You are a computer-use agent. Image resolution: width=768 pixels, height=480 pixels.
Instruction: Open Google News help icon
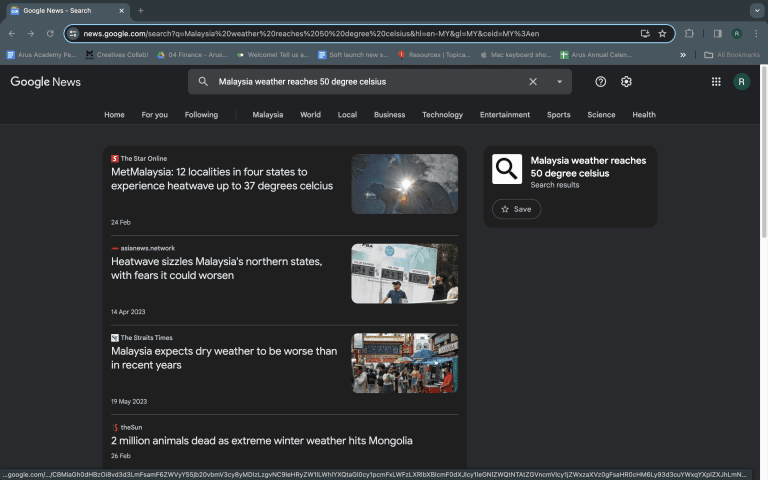pyautogui.click(x=600, y=82)
